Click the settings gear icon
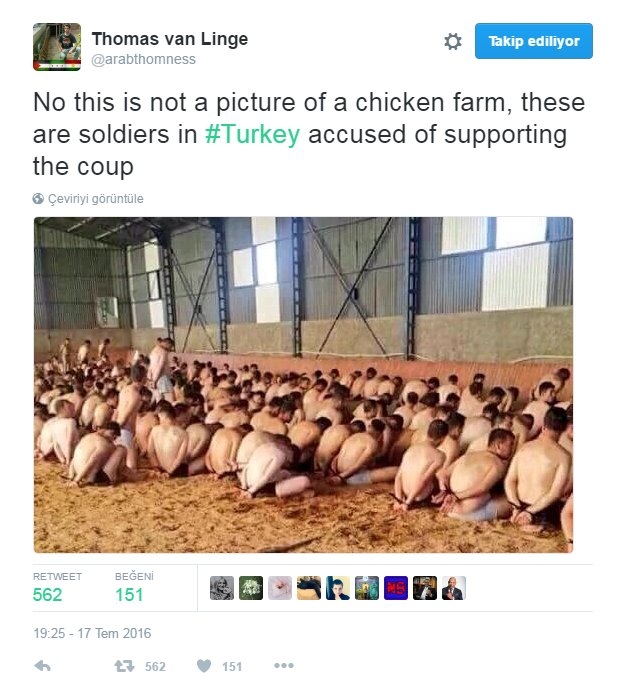Image resolution: width=626 pixels, height=689 pixels. 452,41
